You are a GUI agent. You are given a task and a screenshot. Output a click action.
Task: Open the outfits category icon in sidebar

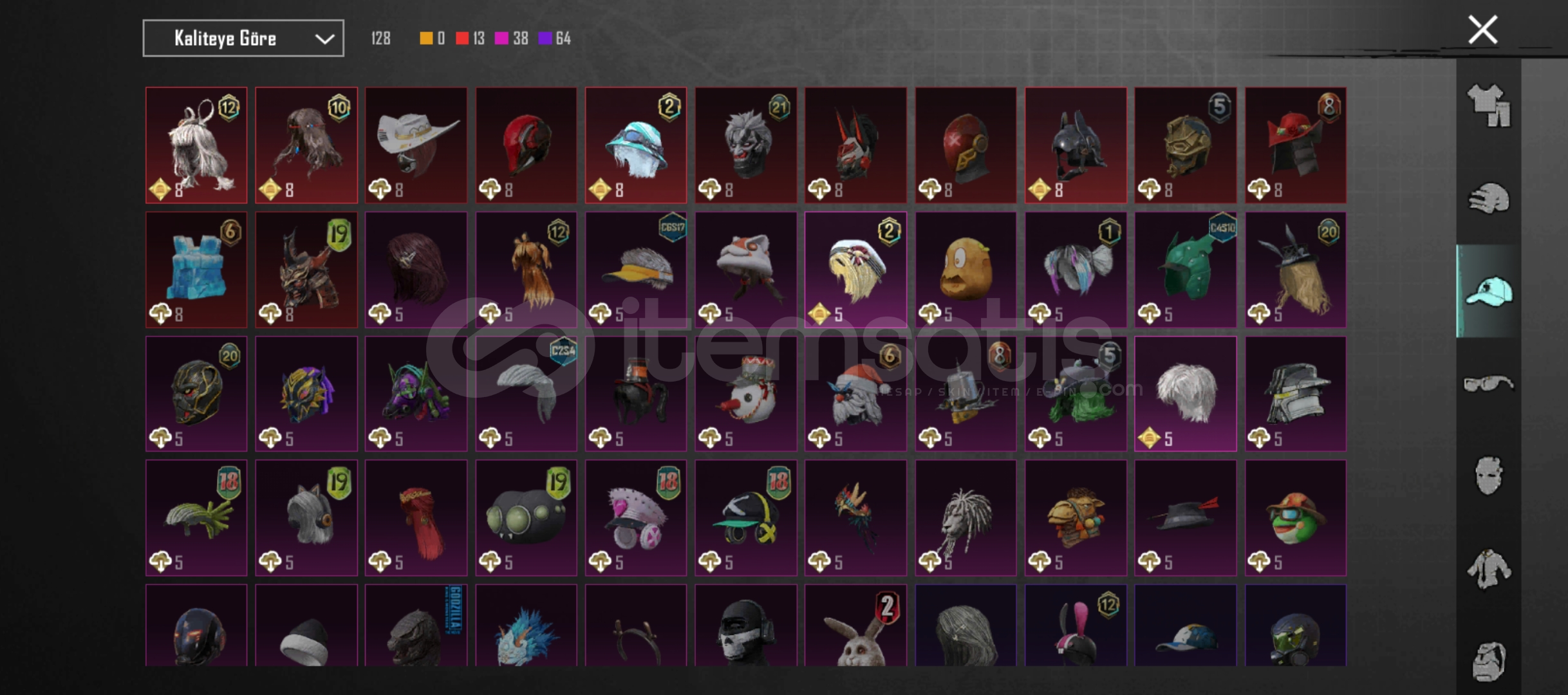coord(1489,106)
